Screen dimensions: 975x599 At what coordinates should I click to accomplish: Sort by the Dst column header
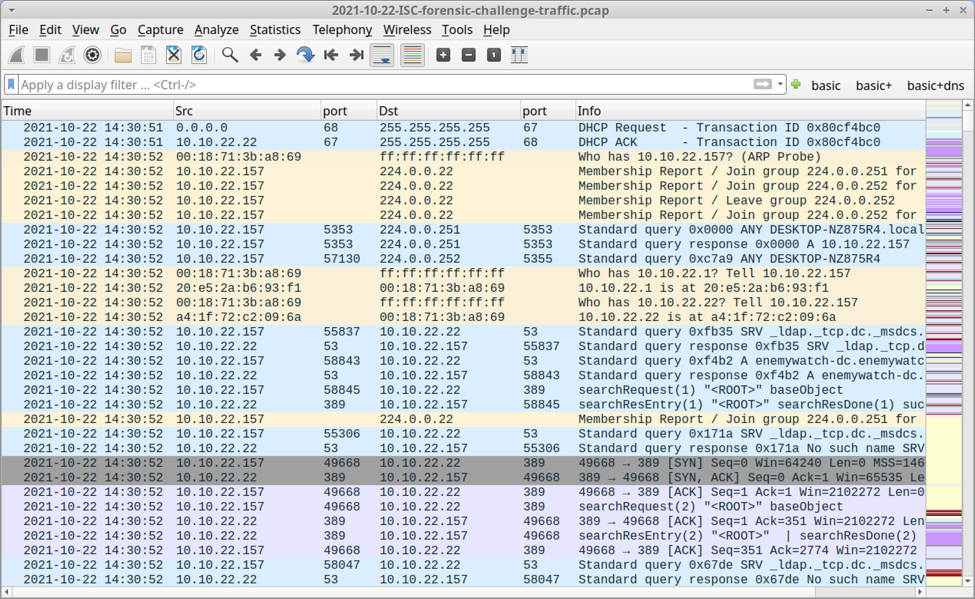(x=448, y=111)
